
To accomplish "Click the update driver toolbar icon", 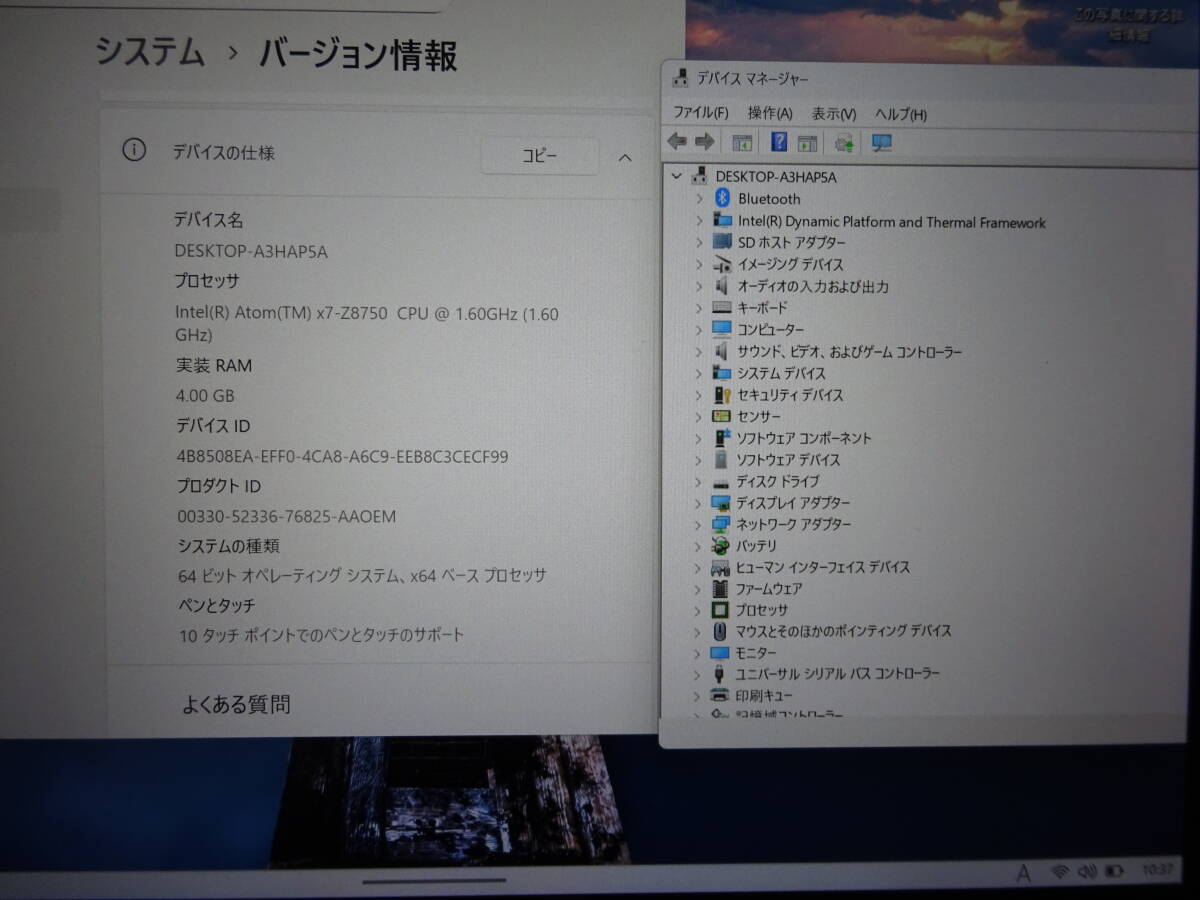I will [844, 143].
